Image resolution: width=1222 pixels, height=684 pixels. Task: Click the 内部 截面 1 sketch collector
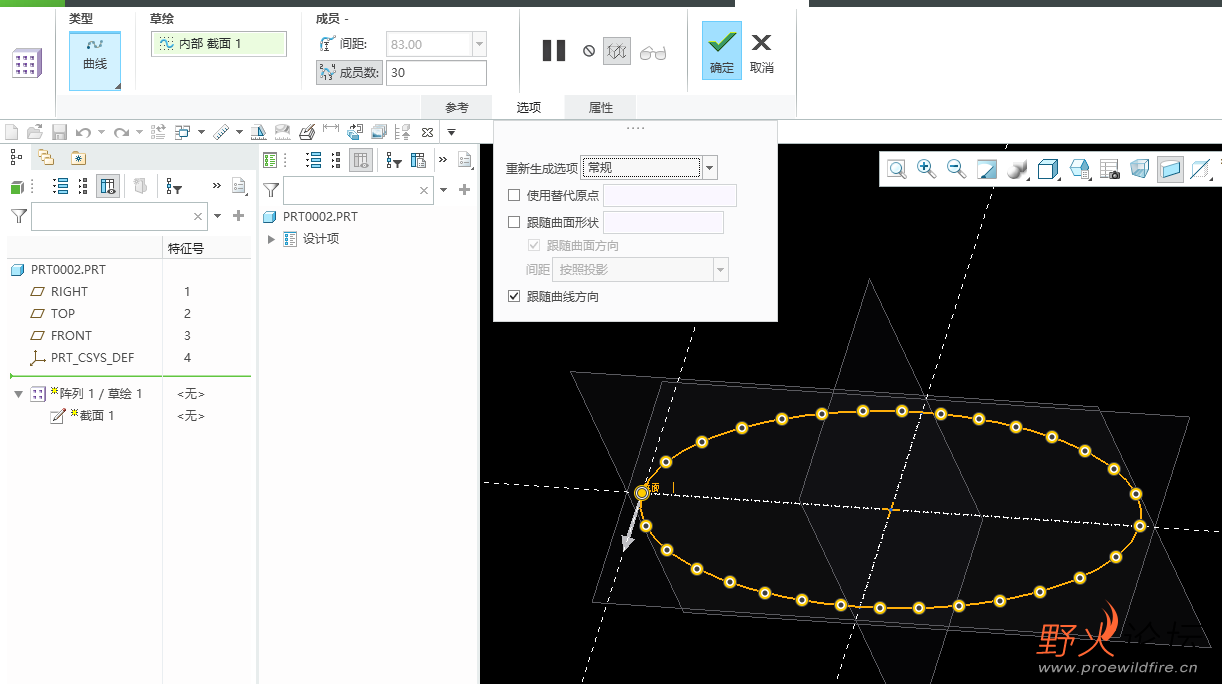(x=219, y=44)
